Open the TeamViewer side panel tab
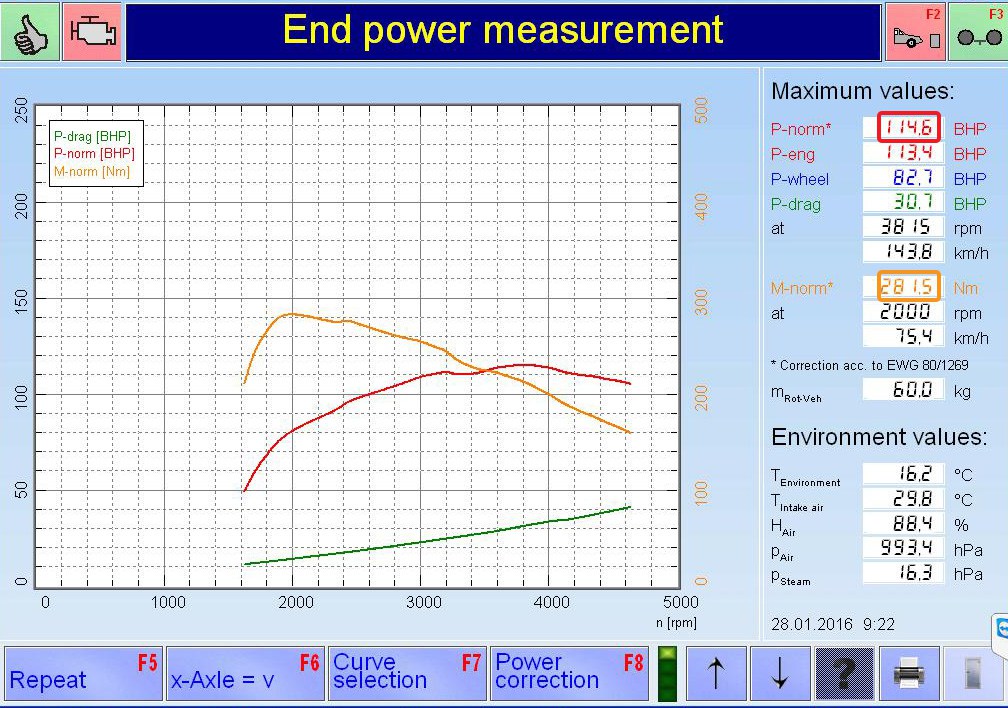 coord(1000,634)
